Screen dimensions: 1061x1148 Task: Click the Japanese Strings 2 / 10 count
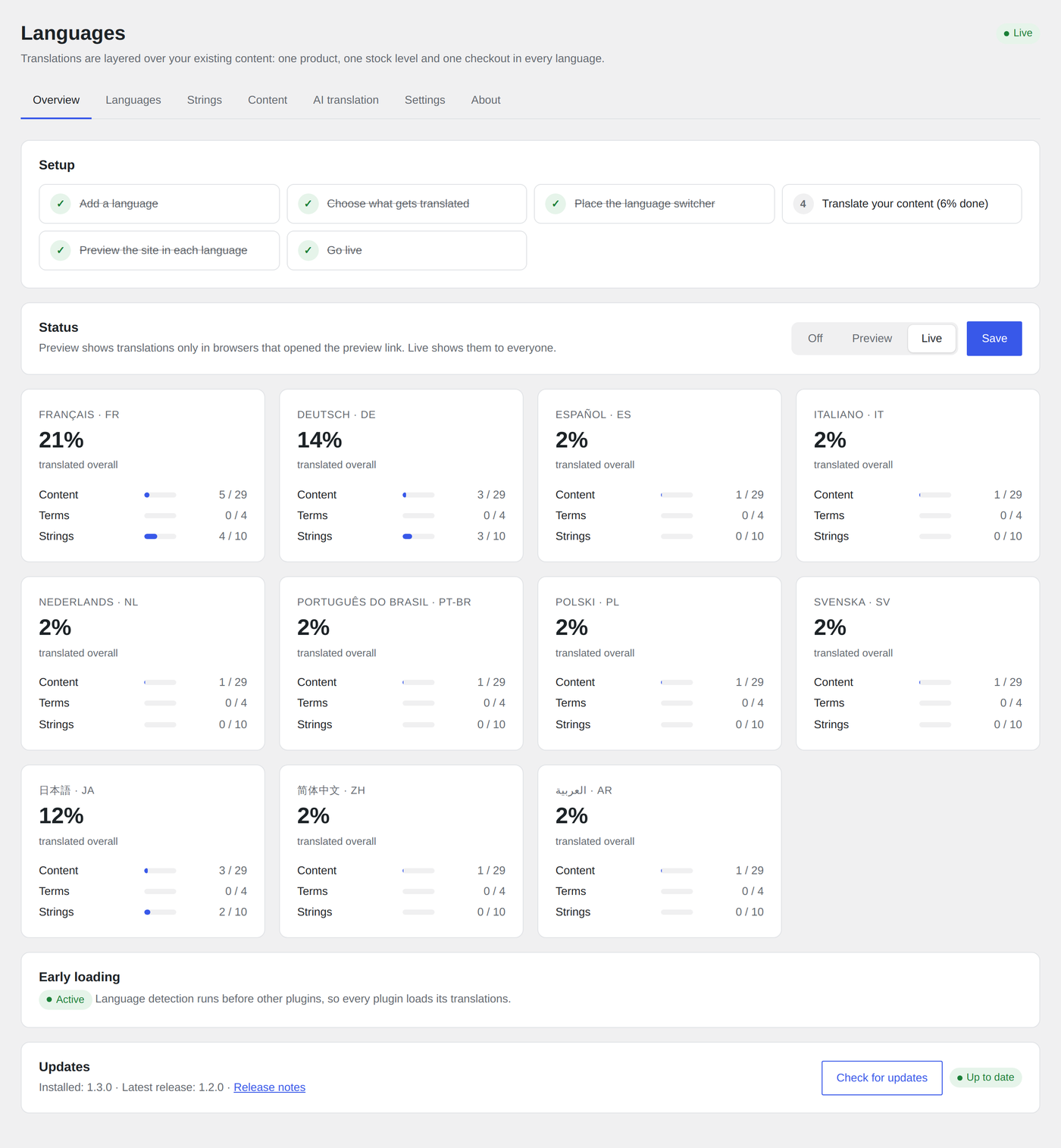pos(233,912)
